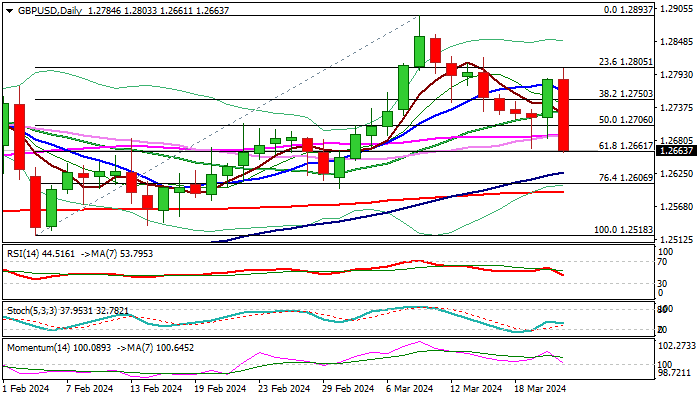The height and width of the screenshot is (400, 700).
Task: Click the 100.0 Fibonacci level label
Action: [x=624, y=229]
